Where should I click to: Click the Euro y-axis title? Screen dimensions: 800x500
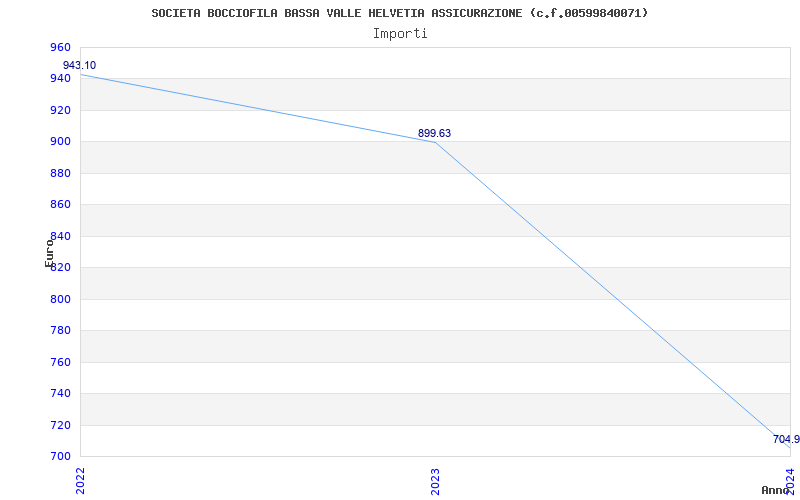coord(49,253)
